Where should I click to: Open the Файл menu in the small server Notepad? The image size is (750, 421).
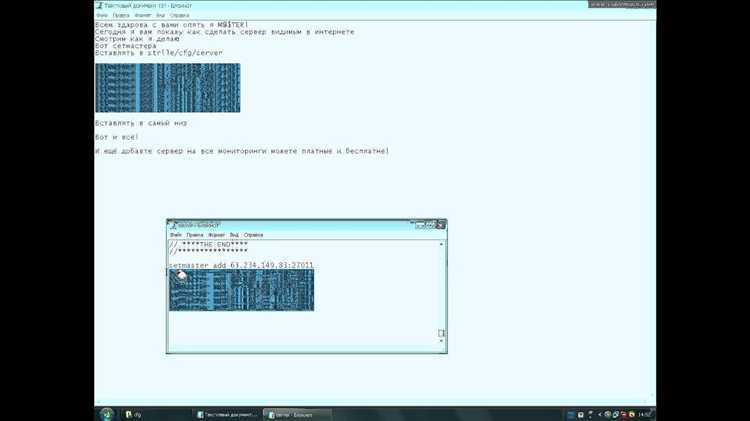point(175,235)
